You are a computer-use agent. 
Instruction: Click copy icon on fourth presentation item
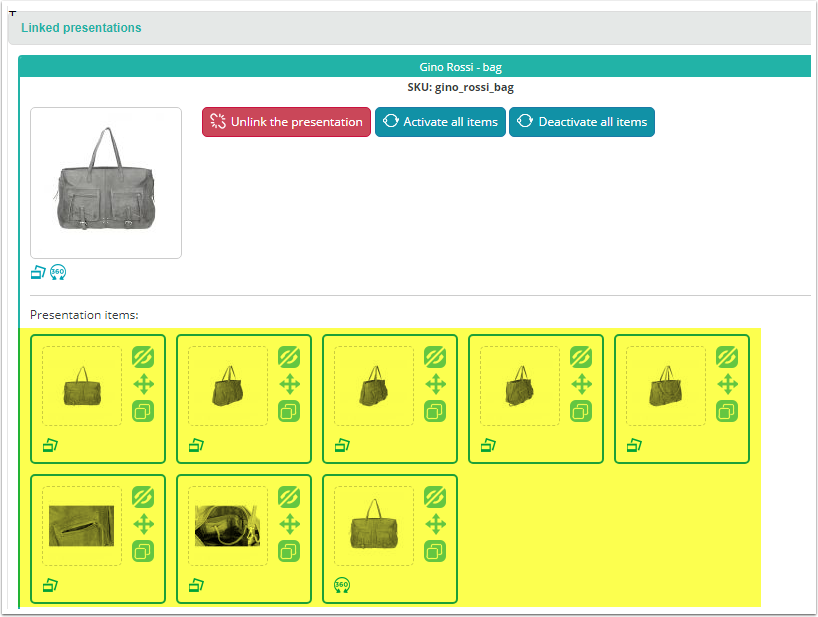click(x=581, y=411)
